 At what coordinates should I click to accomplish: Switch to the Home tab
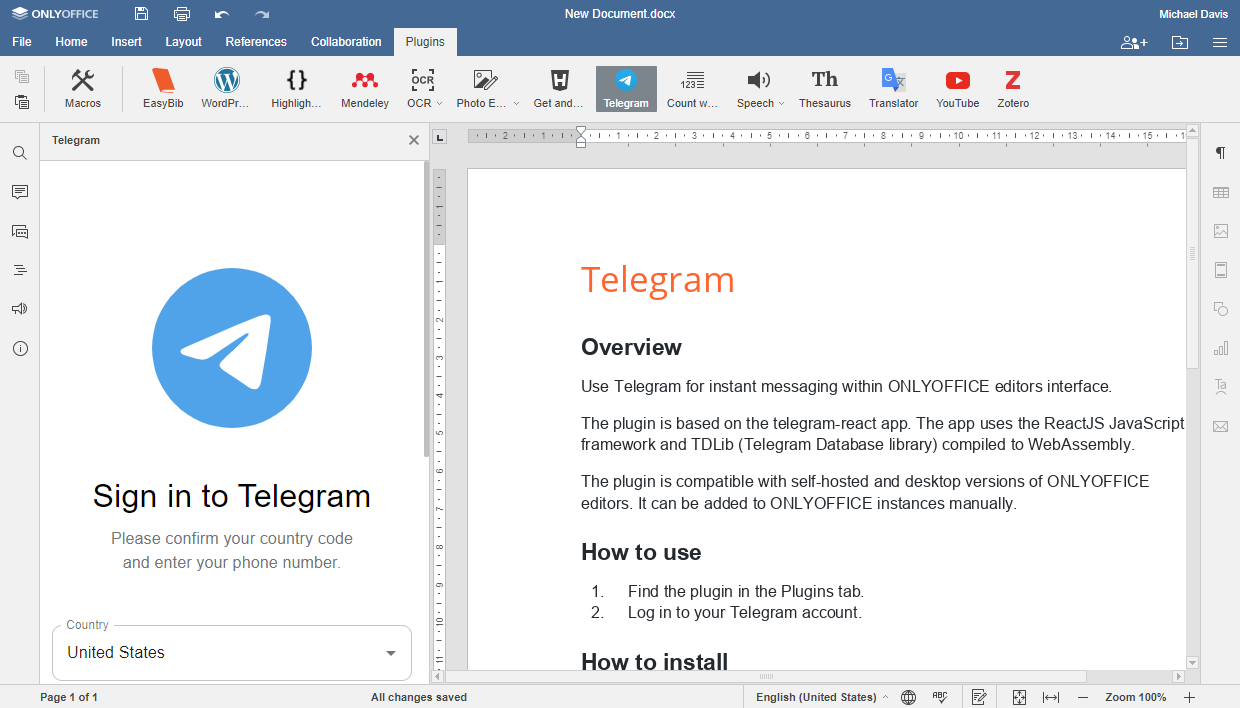tap(71, 42)
